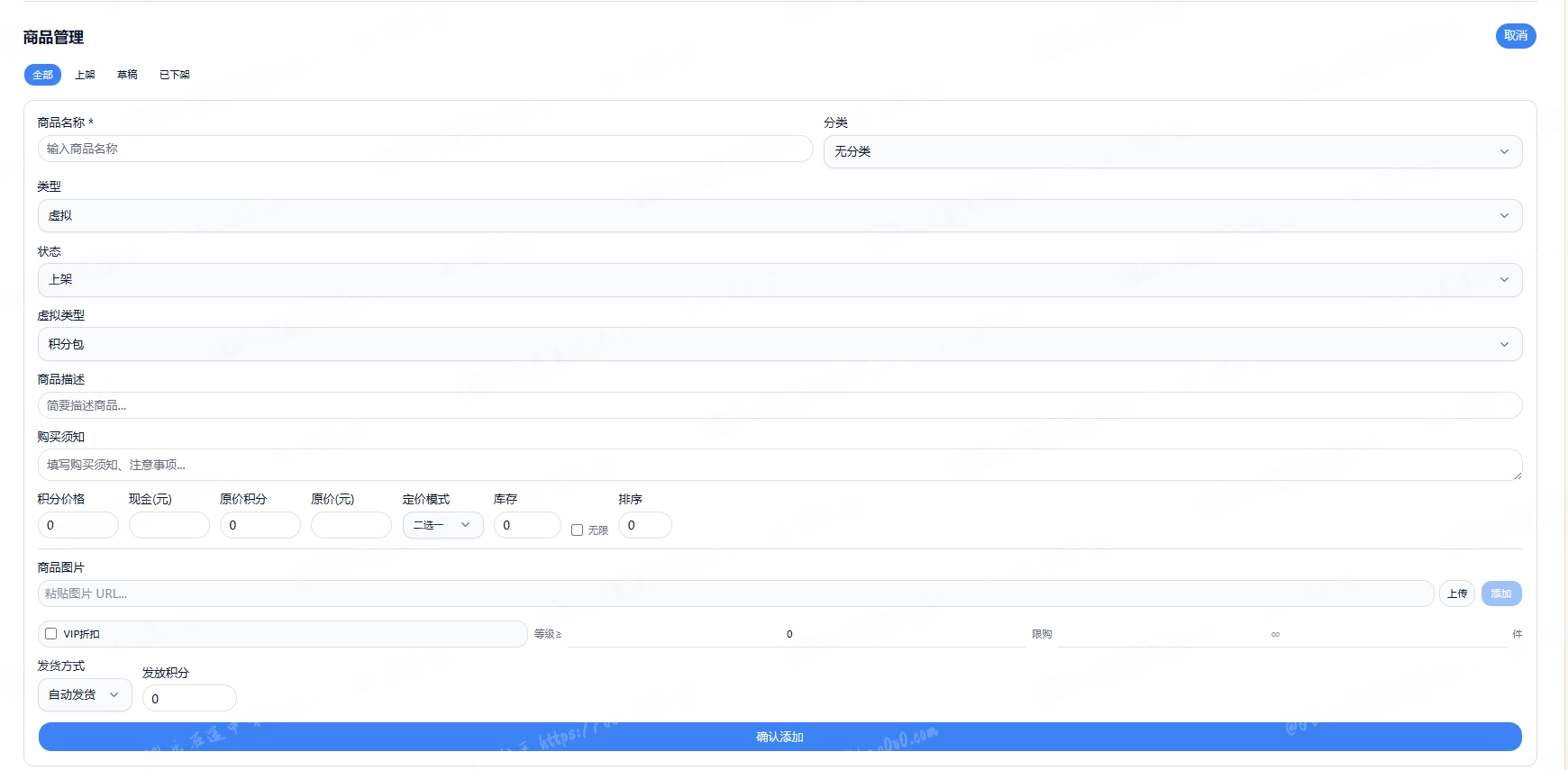Open the 发货方式 dropdown showing 自动发货
This screenshot has width=1568, height=770.
pyautogui.click(x=85, y=695)
